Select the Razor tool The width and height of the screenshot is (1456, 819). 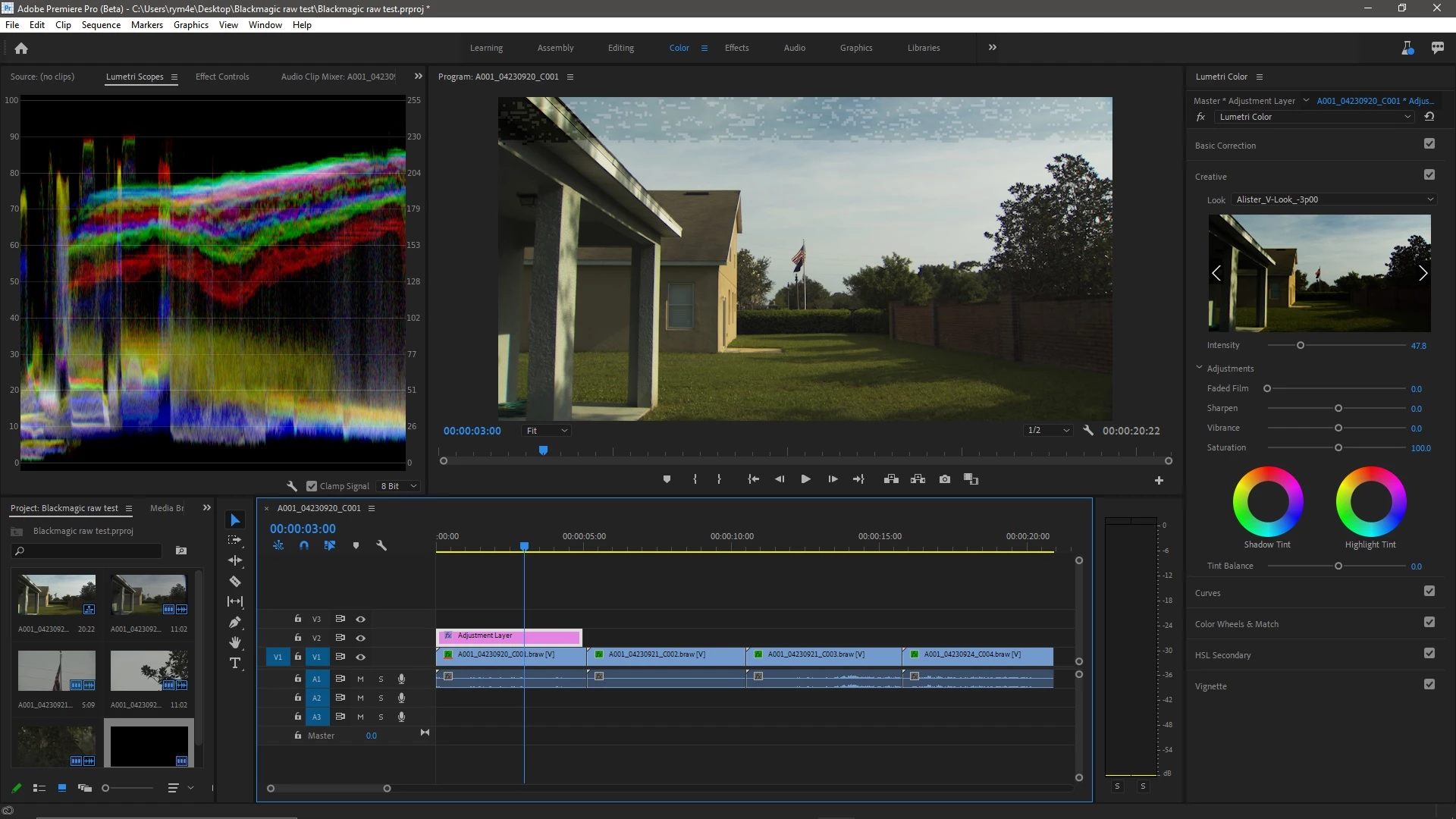click(x=235, y=582)
